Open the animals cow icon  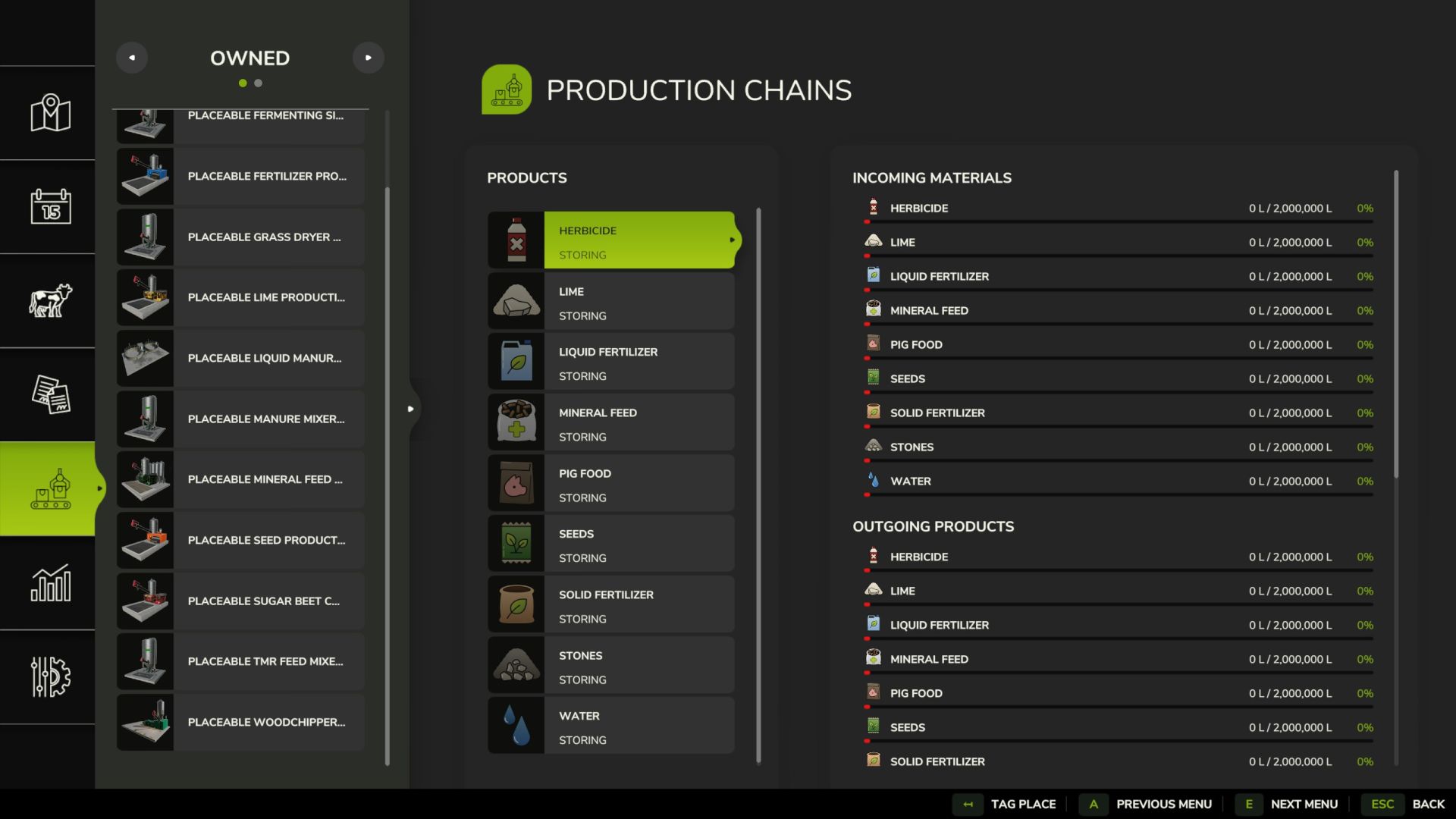click(x=50, y=300)
